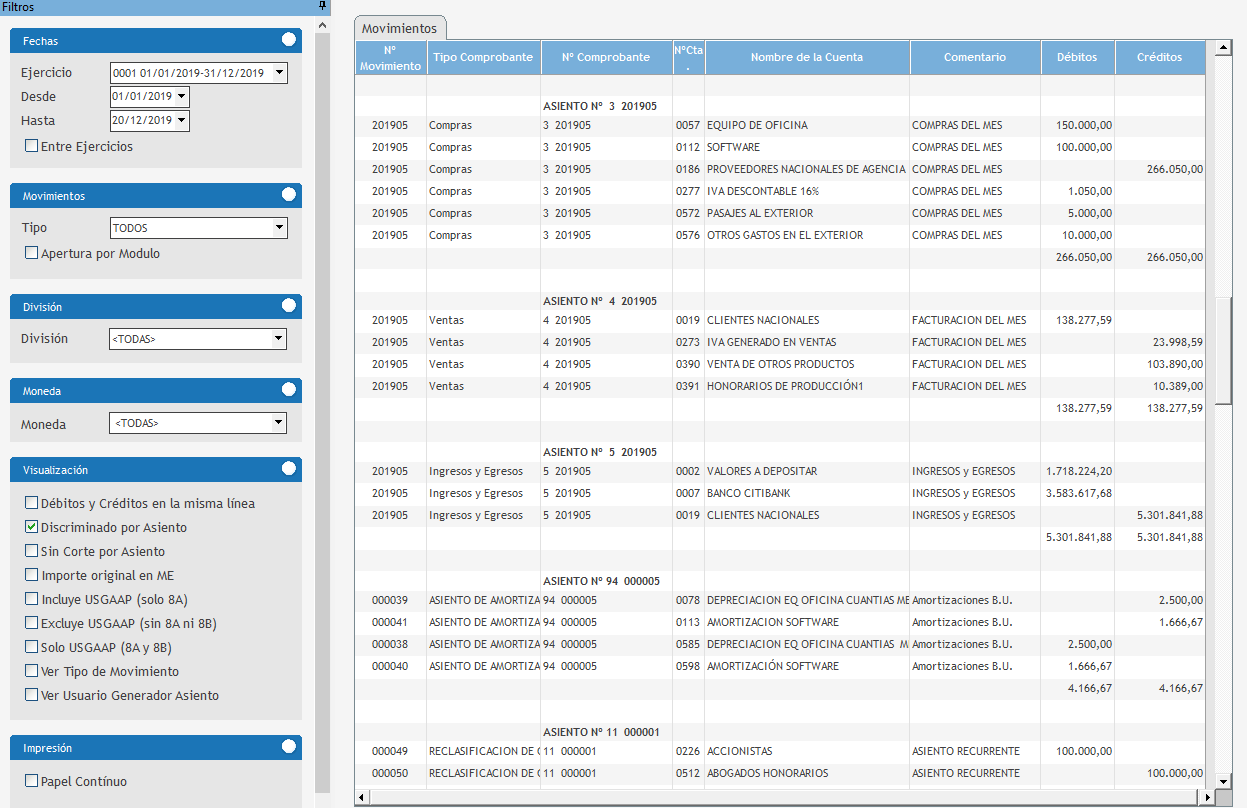This screenshot has width=1247, height=808.
Task: Click the table vertical scrollbar thumb
Action: (1223, 350)
